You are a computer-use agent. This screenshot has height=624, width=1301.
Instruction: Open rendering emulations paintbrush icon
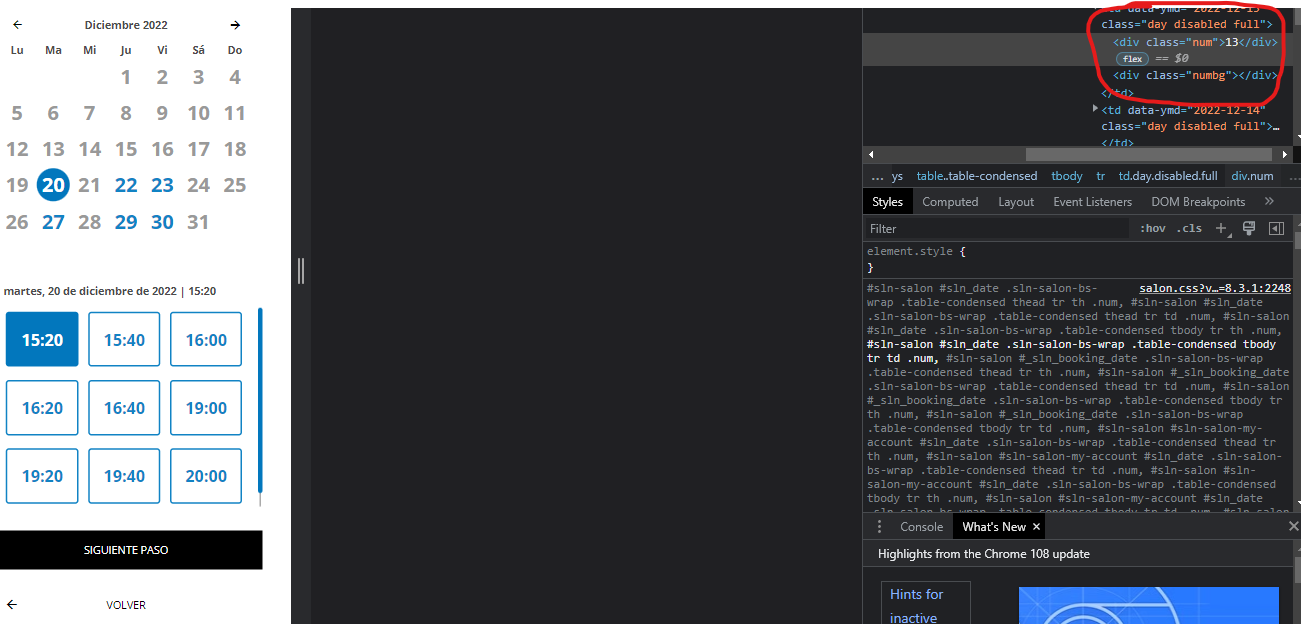coord(1249,228)
